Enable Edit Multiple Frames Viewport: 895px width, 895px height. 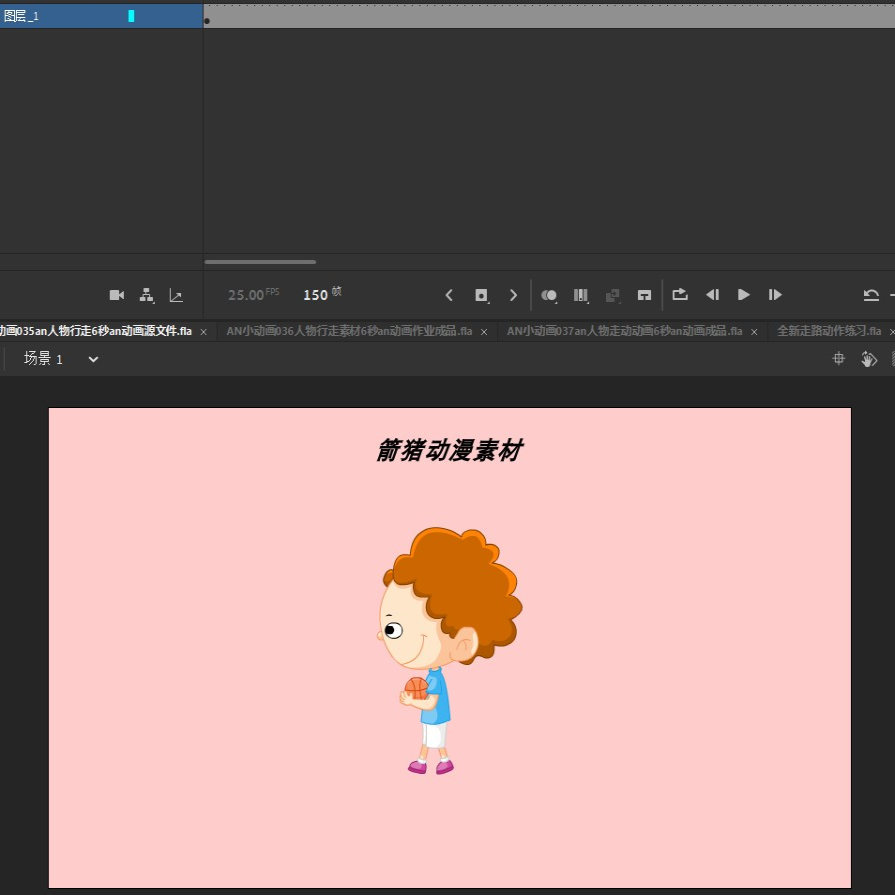coord(612,295)
